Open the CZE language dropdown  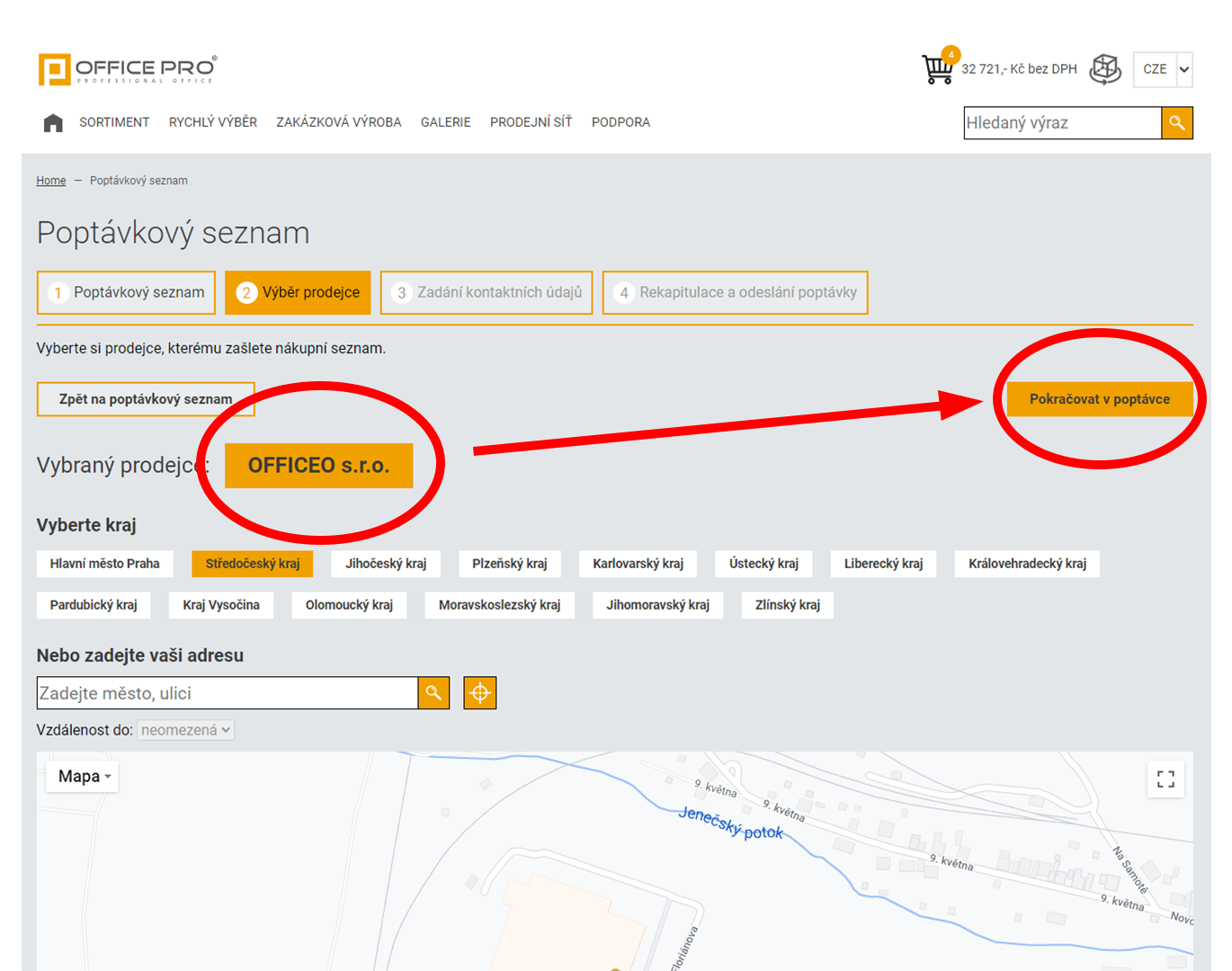(x=1163, y=69)
